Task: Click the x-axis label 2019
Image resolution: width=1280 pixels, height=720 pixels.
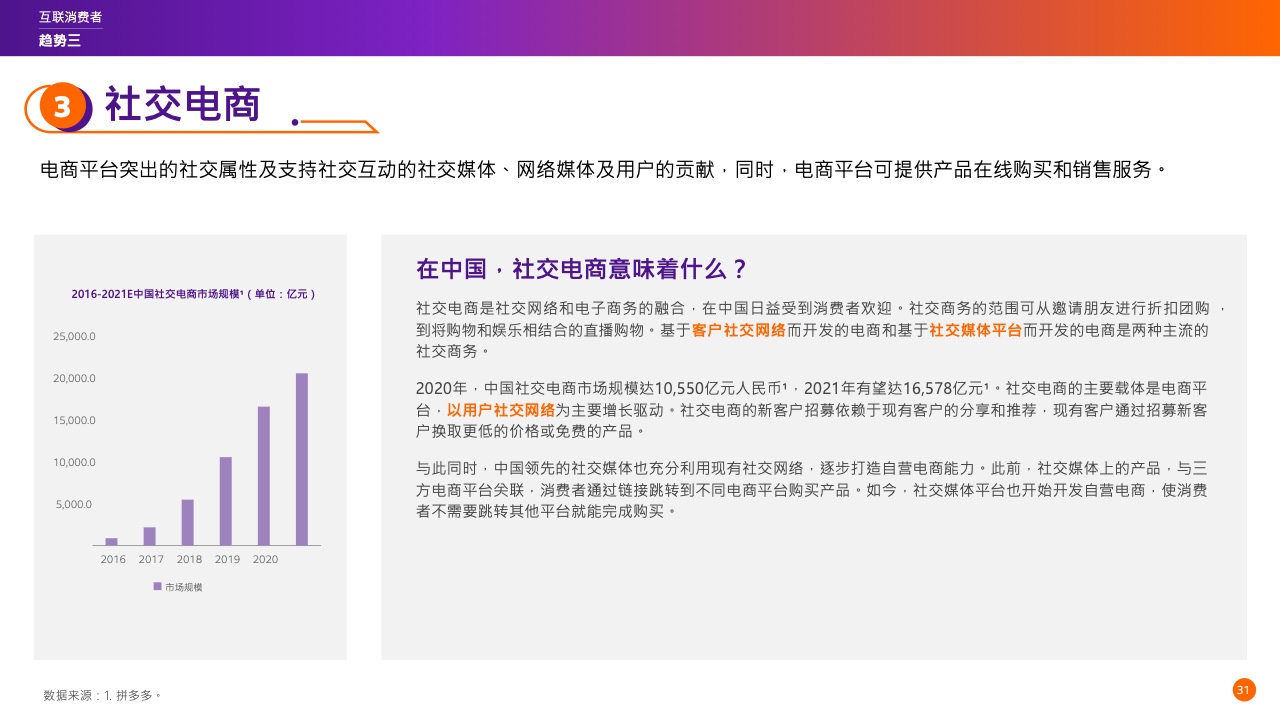Action: coord(227,559)
